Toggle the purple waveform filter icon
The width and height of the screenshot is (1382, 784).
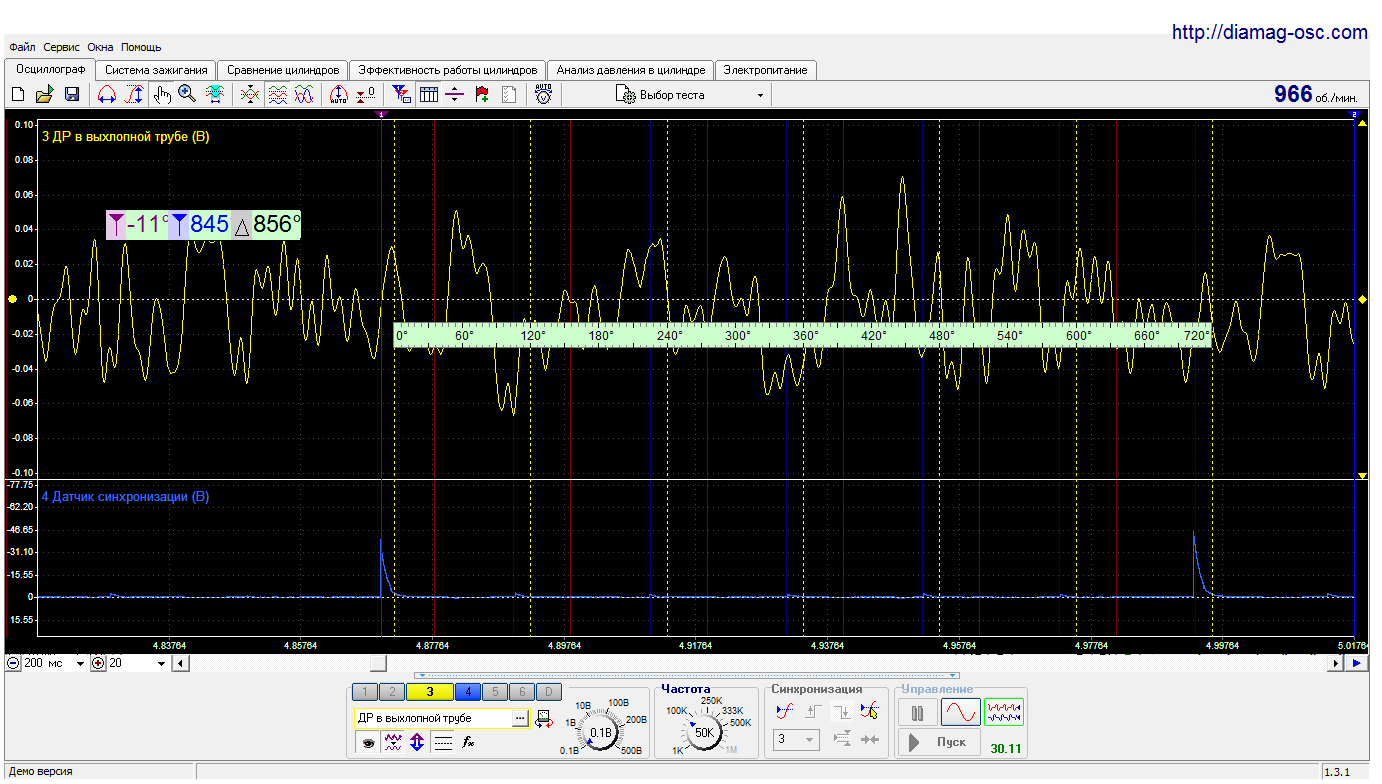coord(393,743)
